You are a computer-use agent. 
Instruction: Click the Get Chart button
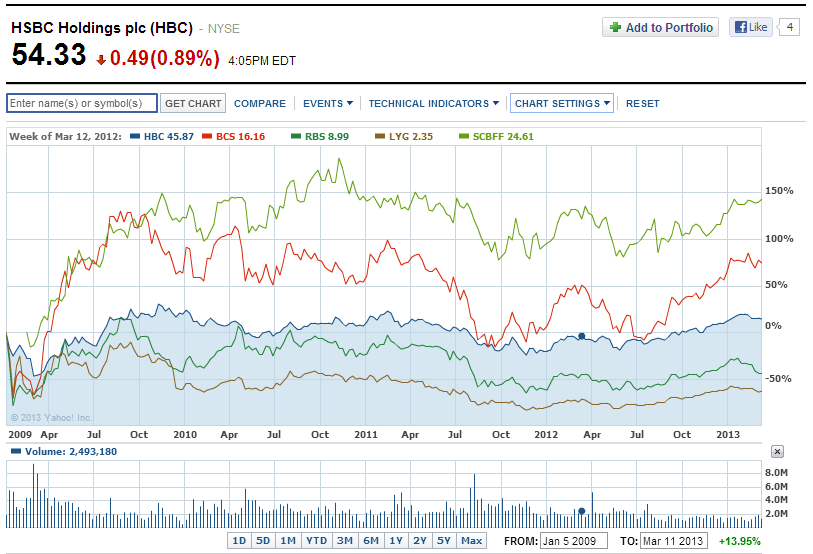point(193,103)
